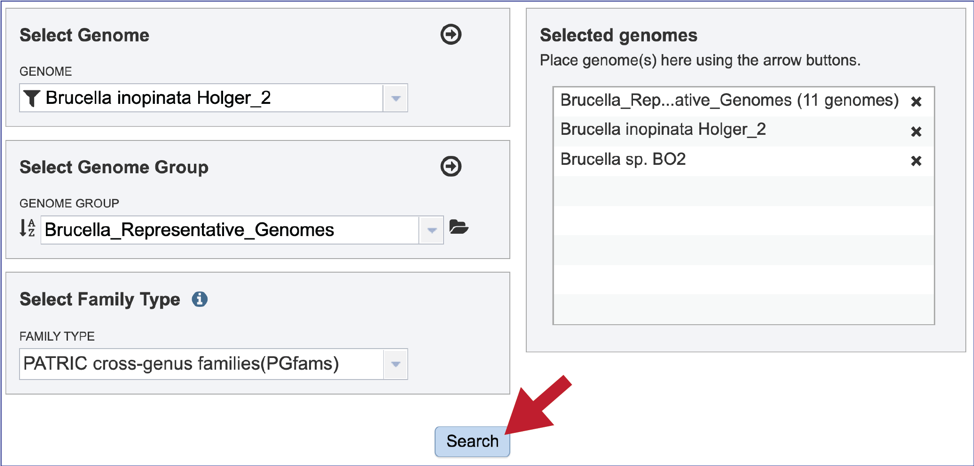The width and height of the screenshot is (974, 466).
Task: Add selected genome using Select Genome arrow button
Action: [451, 35]
